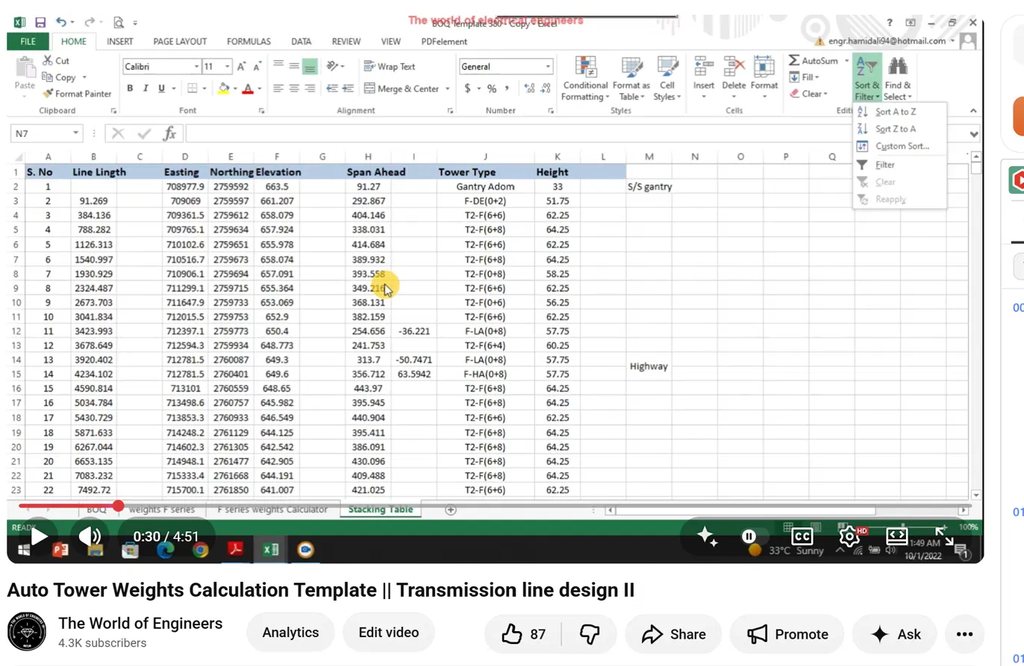Viewport: 1024px width, 666px height.
Task: Open the Merge & Center dropdown arrow
Action: 447,88
